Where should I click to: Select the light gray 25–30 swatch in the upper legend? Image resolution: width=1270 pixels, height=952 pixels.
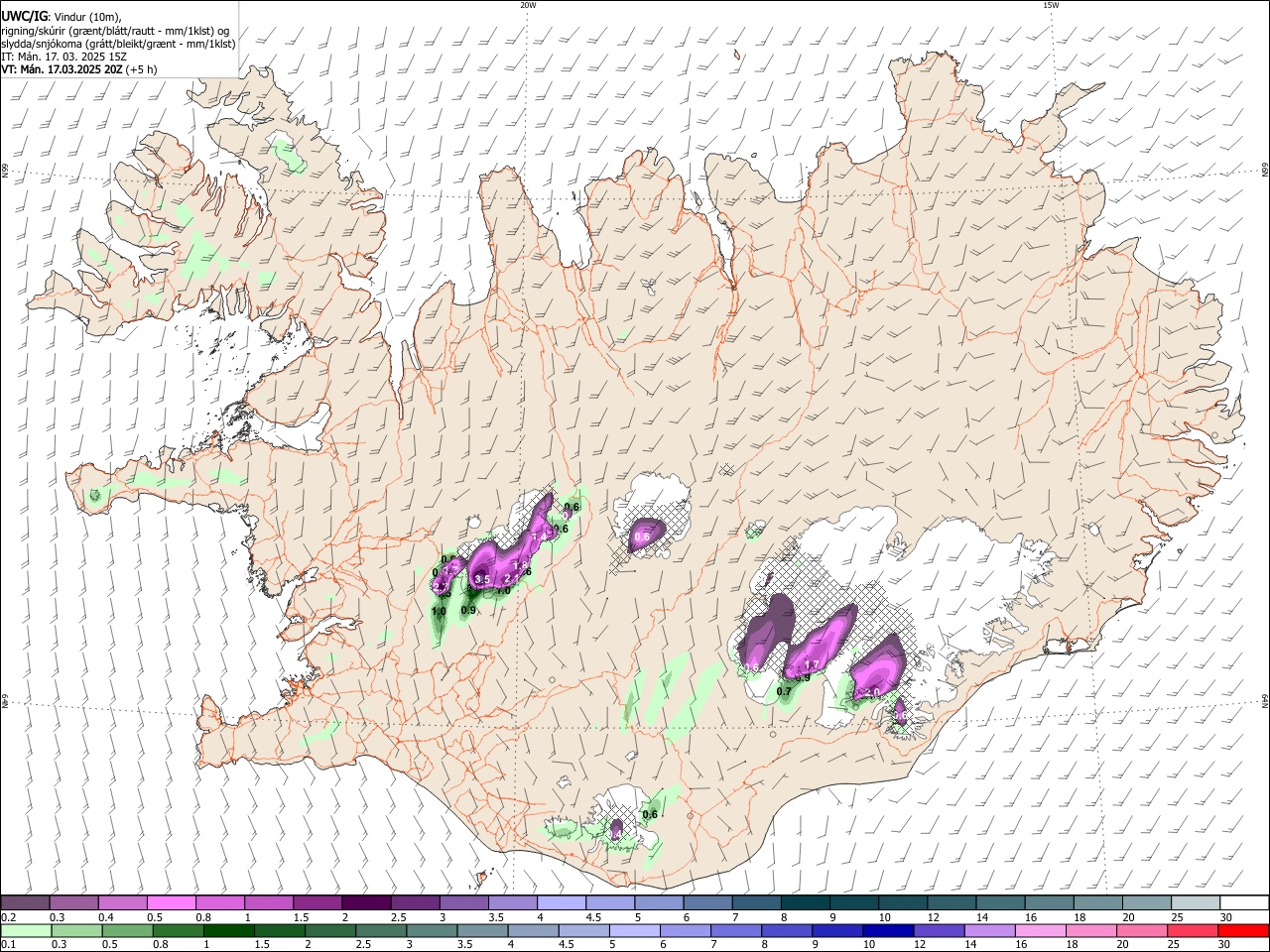[1197, 902]
